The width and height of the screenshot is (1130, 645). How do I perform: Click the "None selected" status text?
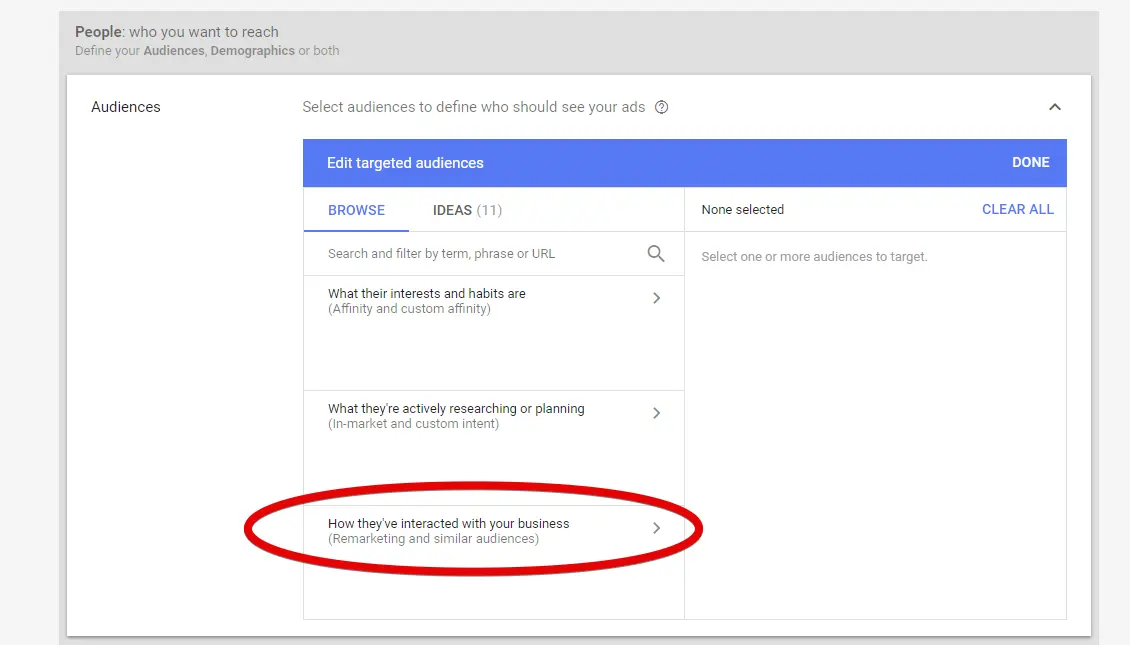coord(742,210)
